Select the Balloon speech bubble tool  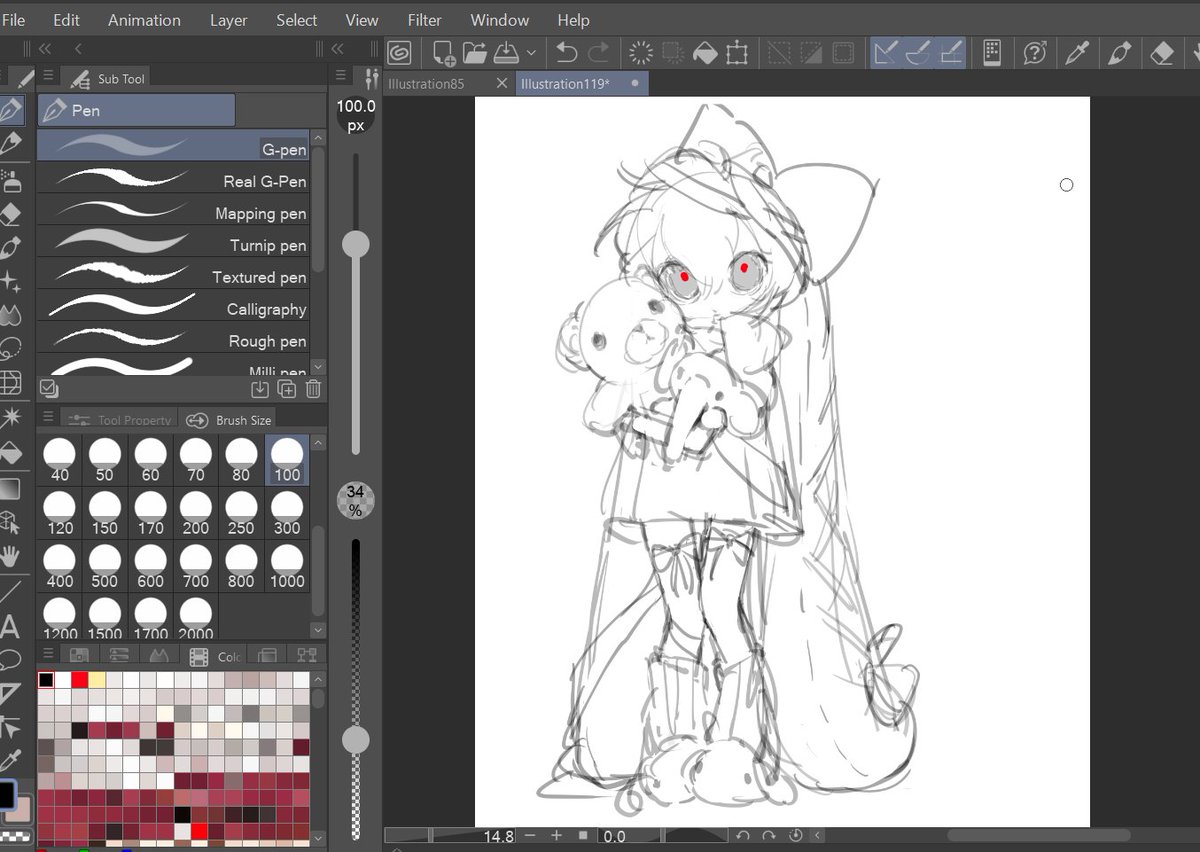[11, 660]
